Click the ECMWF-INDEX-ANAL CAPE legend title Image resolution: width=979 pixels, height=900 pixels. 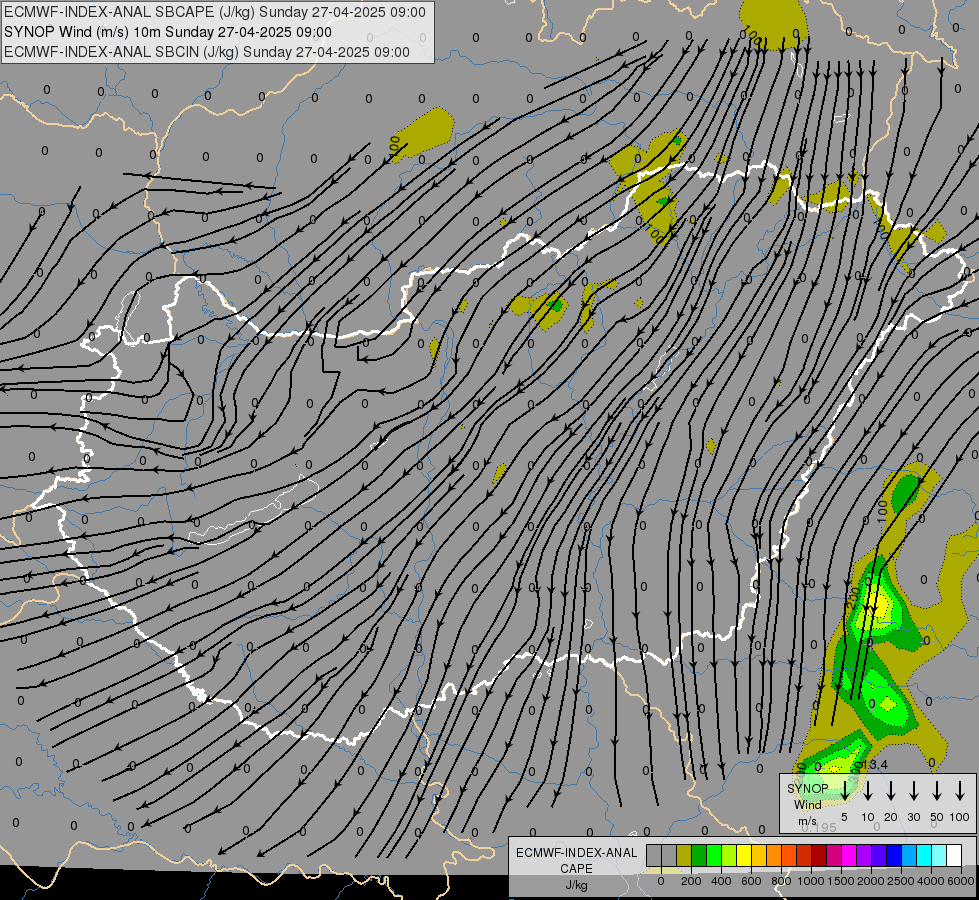(x=576, y=860)
